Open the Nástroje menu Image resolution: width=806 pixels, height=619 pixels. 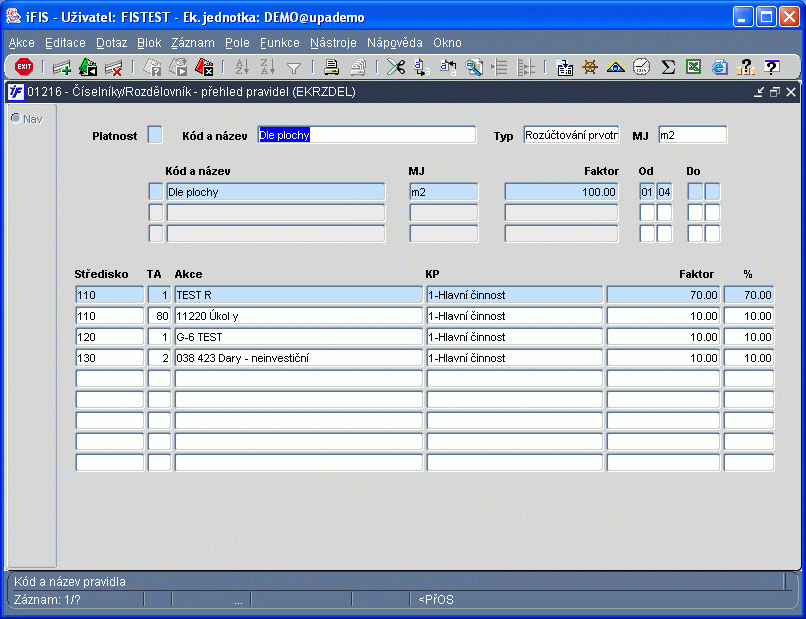(x=333, y=43)
